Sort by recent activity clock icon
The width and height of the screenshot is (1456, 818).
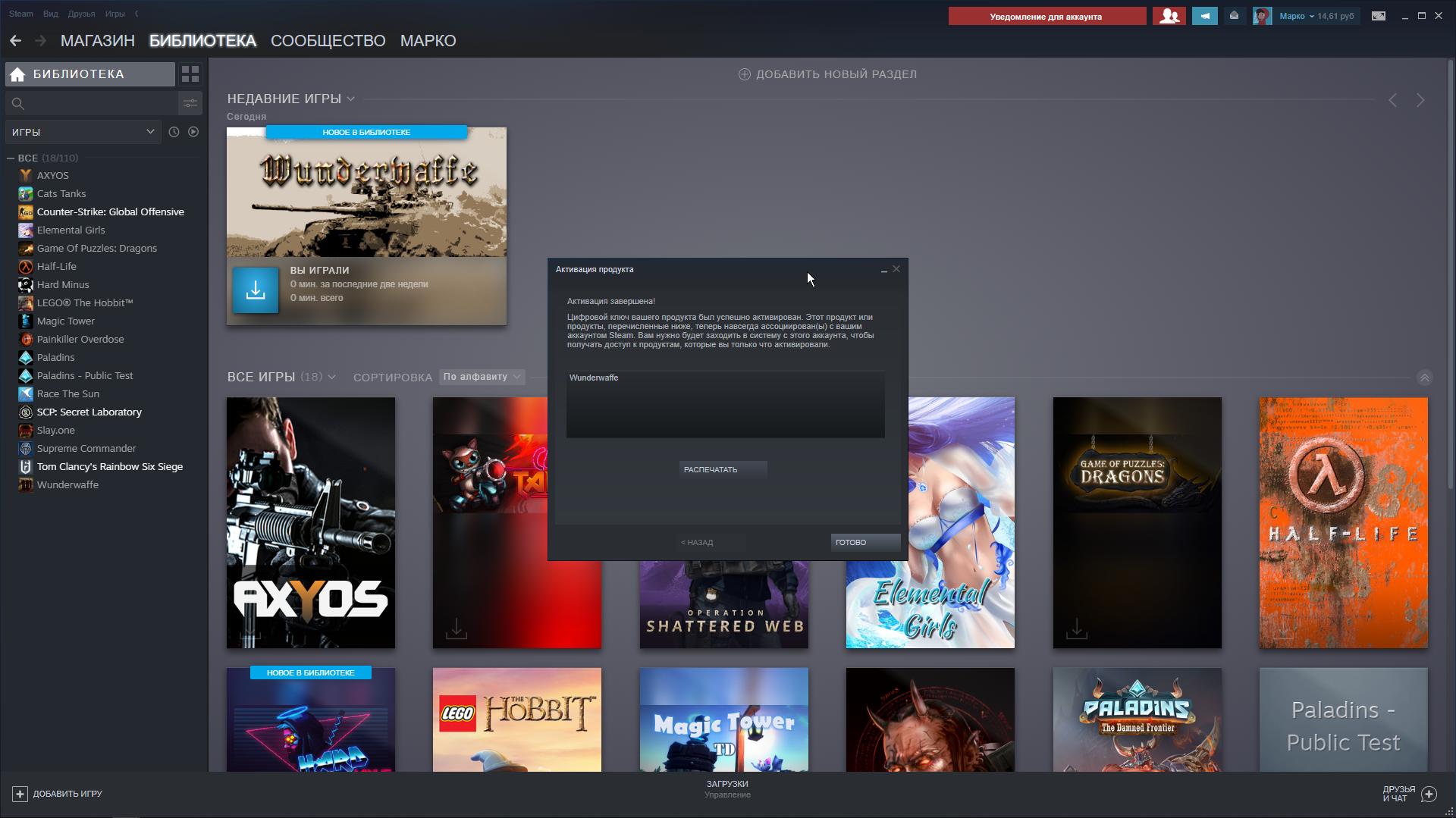(x=174, y=132)
